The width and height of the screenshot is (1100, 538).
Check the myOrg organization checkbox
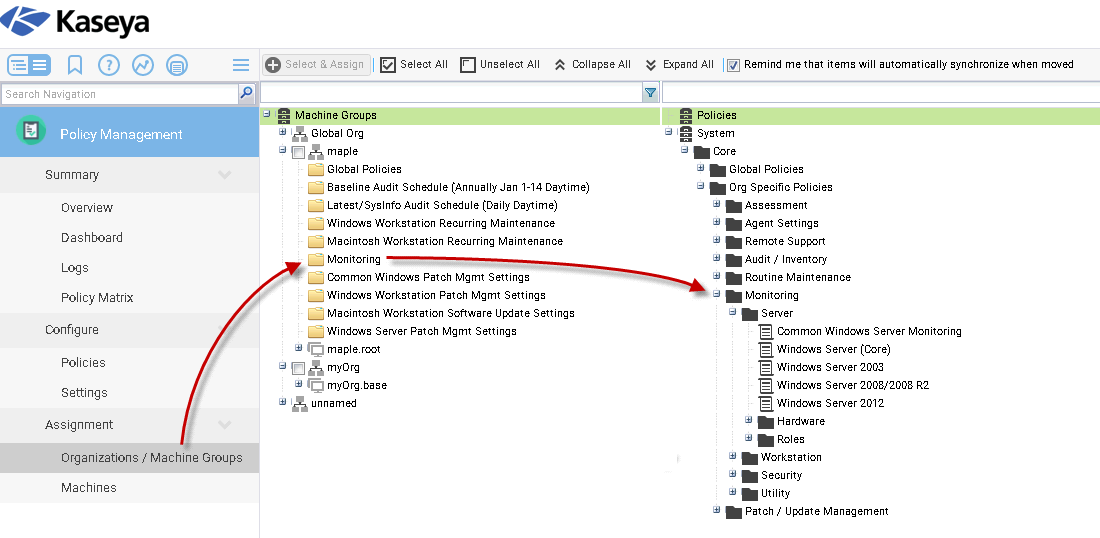pyautogui.click(x=298, y=368)
